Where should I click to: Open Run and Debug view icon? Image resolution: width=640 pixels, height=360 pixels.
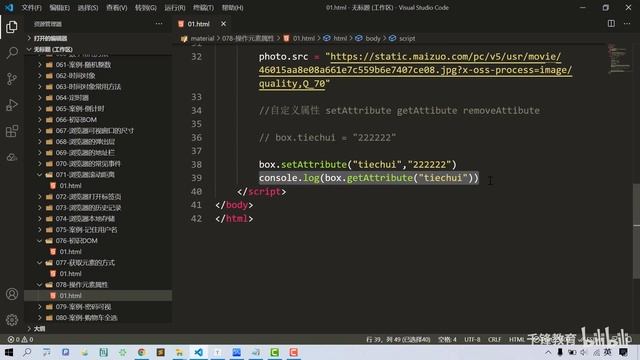[12, 105]
